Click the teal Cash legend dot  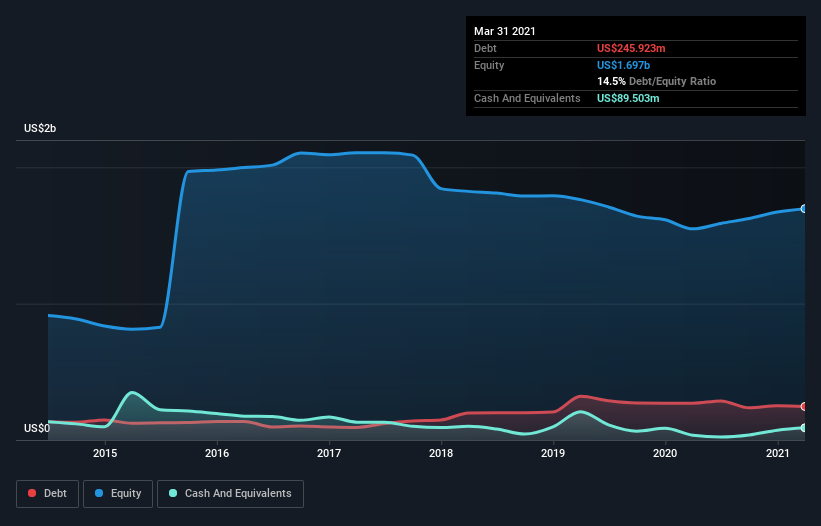(x=173, y=493)
